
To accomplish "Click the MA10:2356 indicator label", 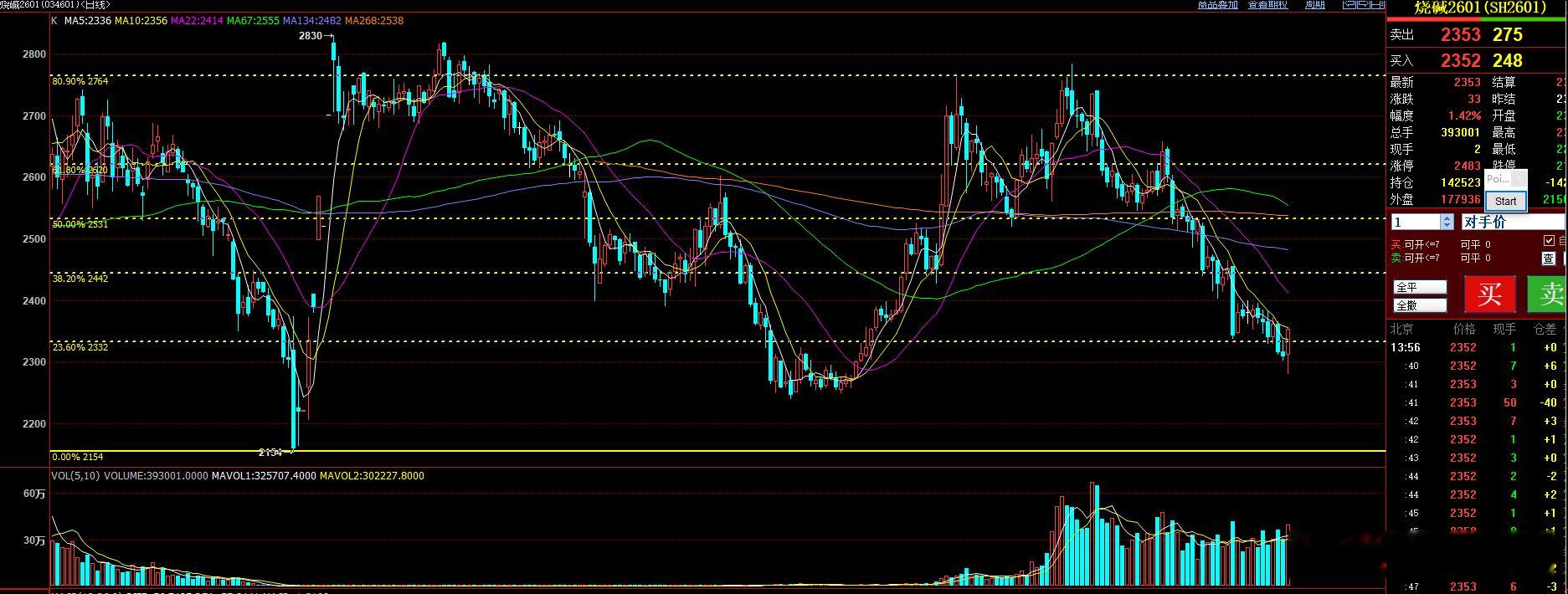I will [x=141, y=21].
